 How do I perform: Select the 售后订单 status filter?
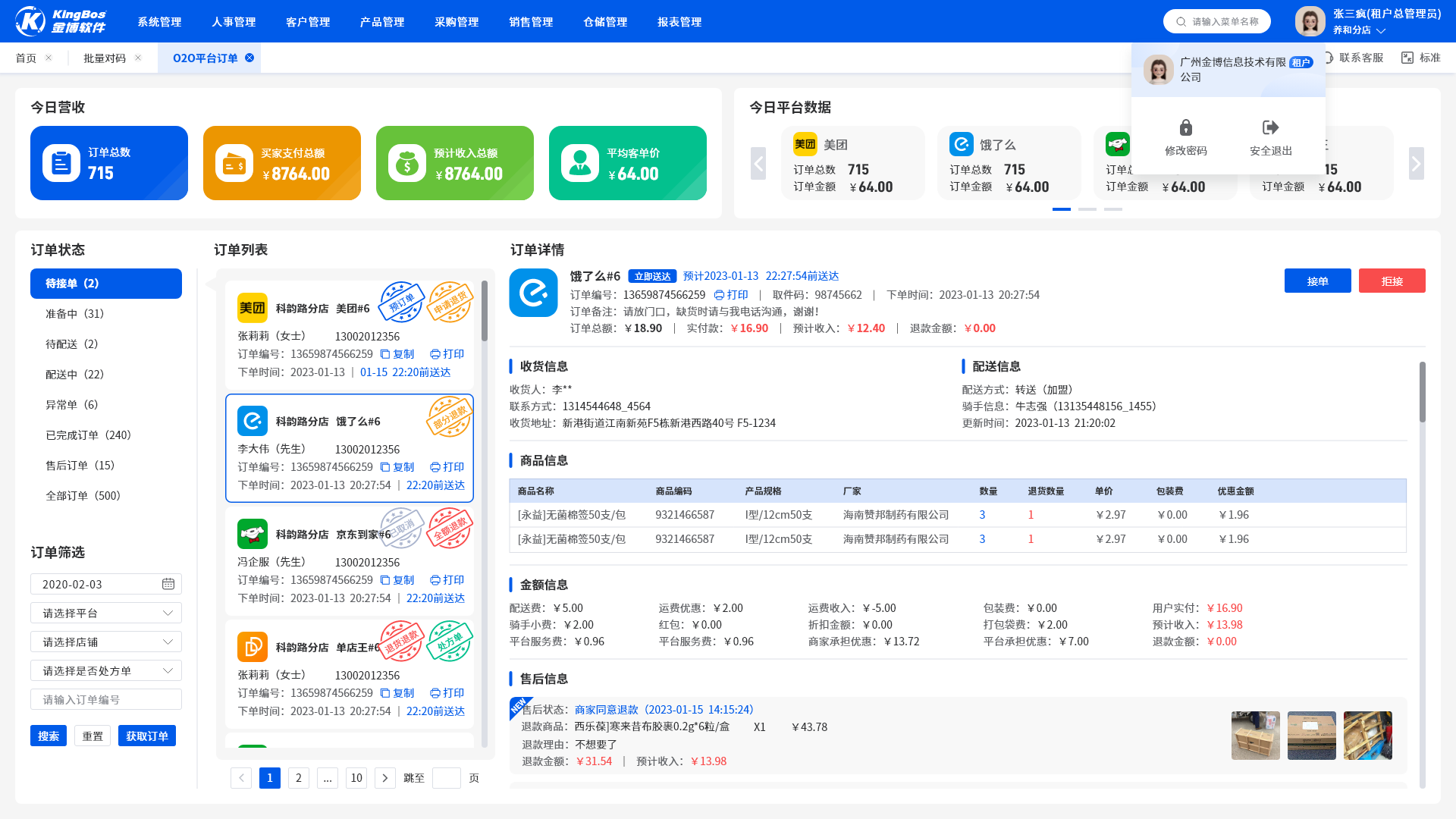pyautogui.click(x=80, y=466)
